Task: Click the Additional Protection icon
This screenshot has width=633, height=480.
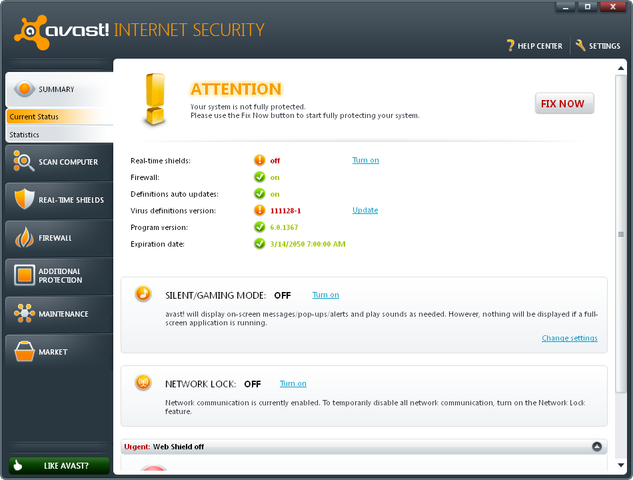Action: 22,275
